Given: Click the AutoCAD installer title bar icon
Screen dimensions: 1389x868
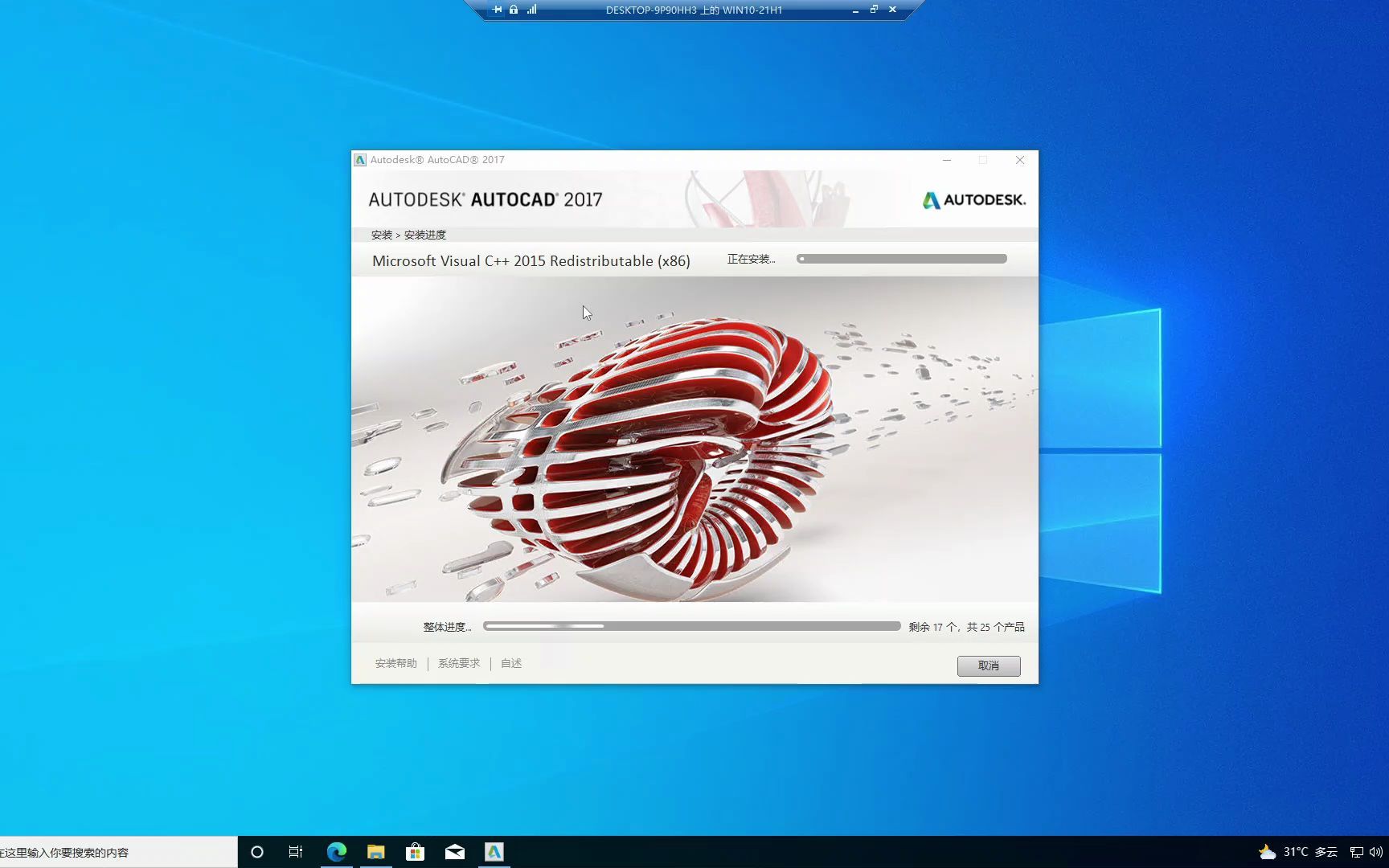Looking at the screenshot, I should click(360, 160).
